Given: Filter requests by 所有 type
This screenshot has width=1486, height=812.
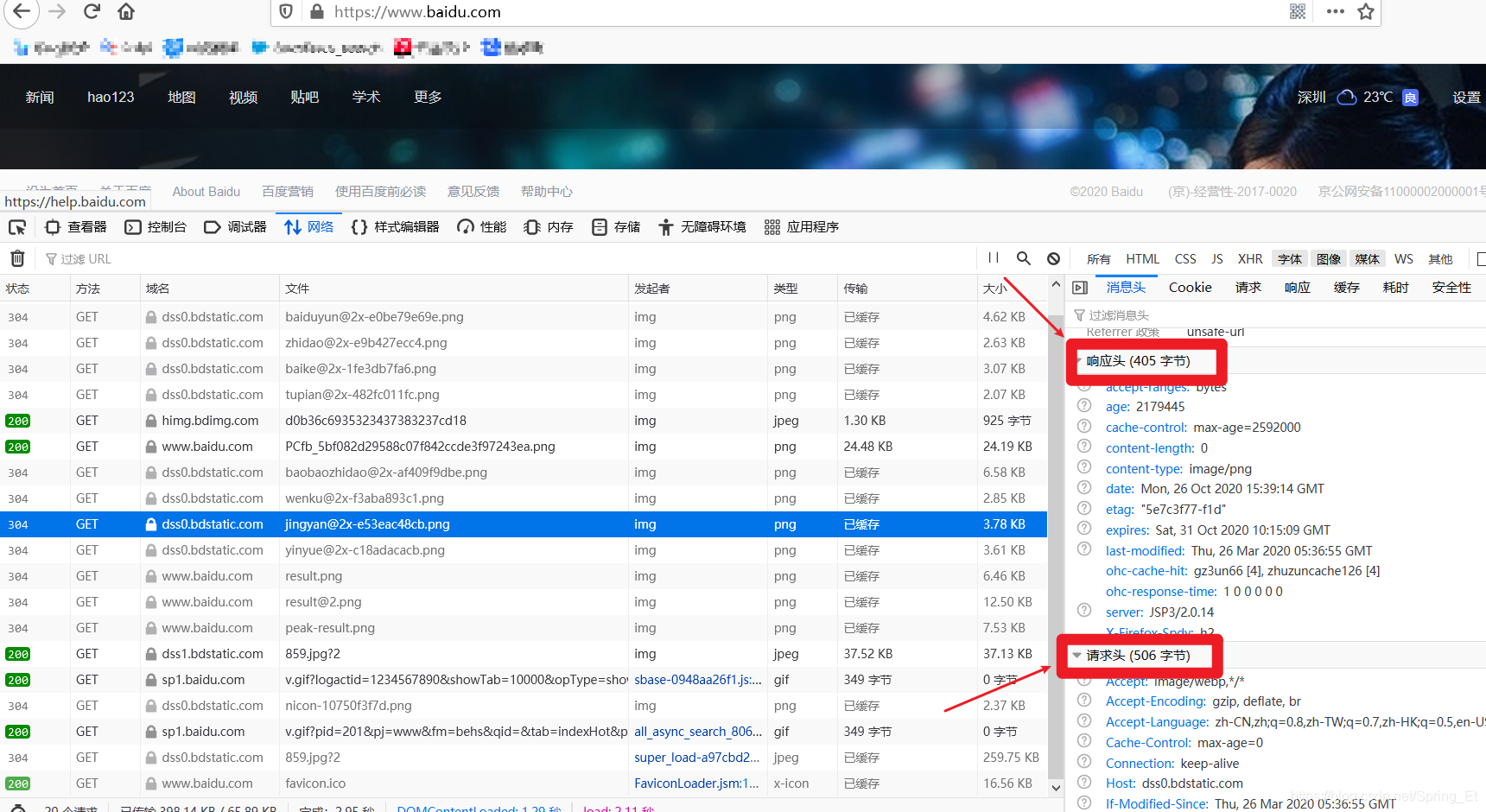Looking at the screenshot, I should tap(1098, 259).
